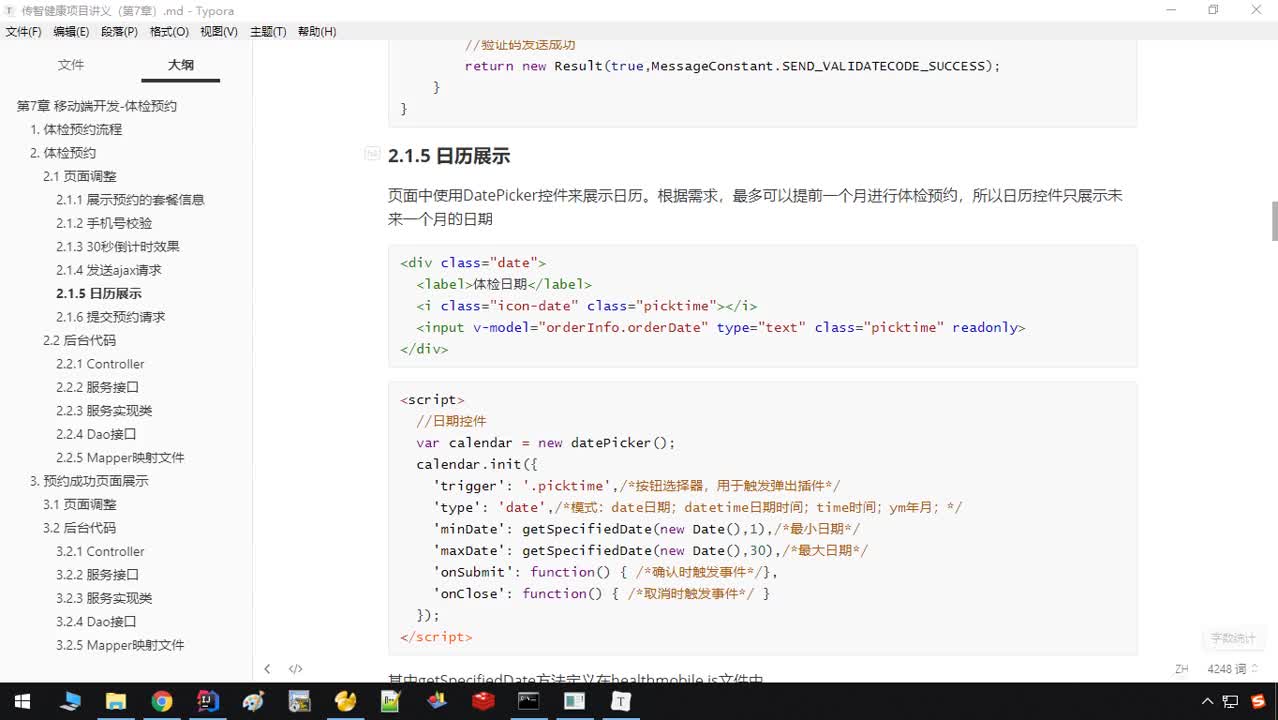Click the heading level marker beside 2.1.5 日历展示
Image resolution: width=1278 pixels, height=720 pixels.
coord(372,154)
